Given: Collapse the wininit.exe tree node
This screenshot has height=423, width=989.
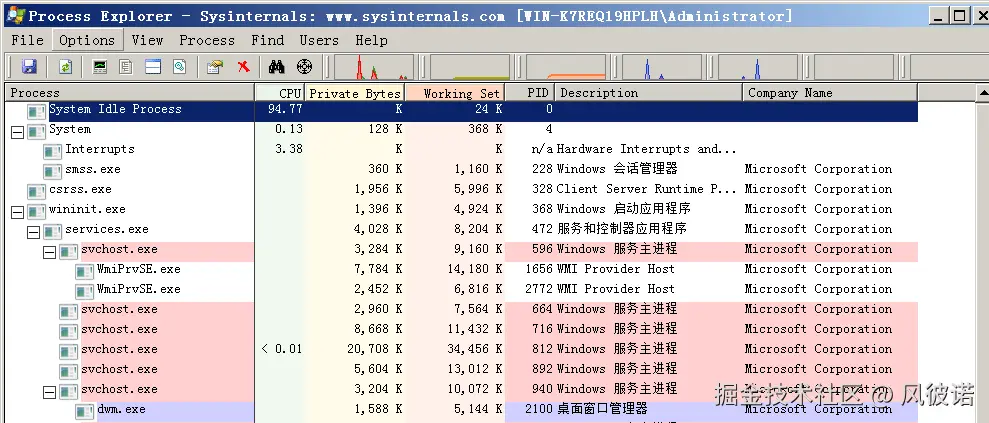Looking at the screenshot, I should 18,212.
